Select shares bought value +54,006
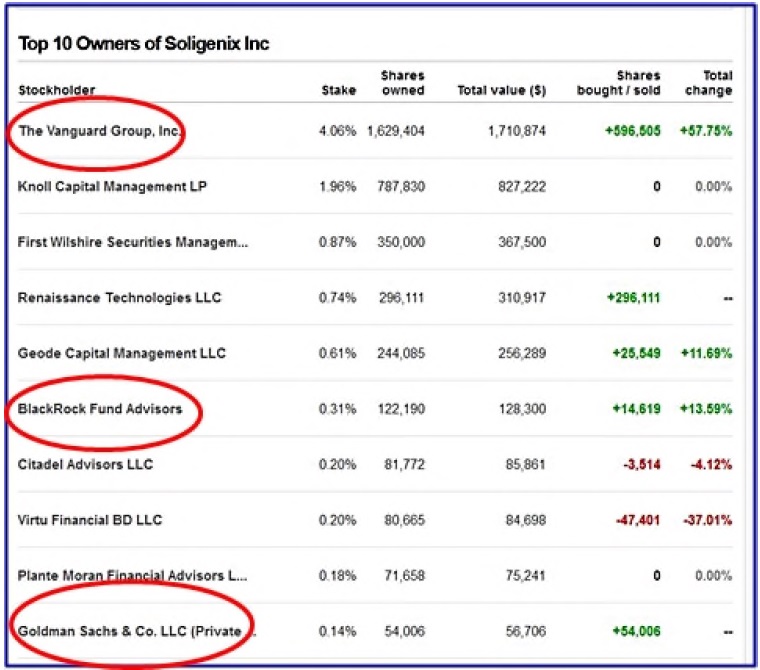The width and height of the screenshot is (760, 670). tap(636, 631)
